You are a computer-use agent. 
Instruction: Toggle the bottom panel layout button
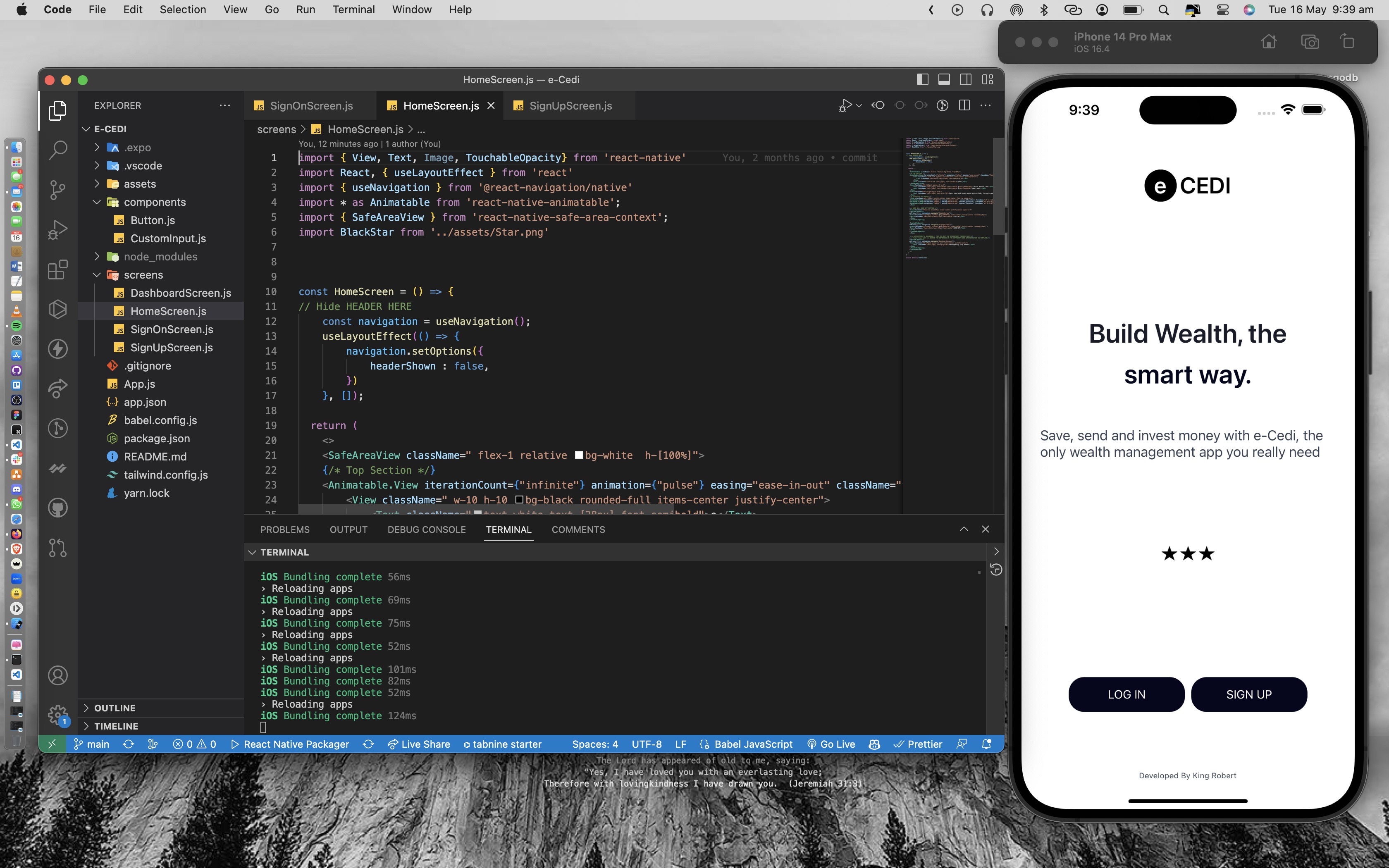click(944, 80)
